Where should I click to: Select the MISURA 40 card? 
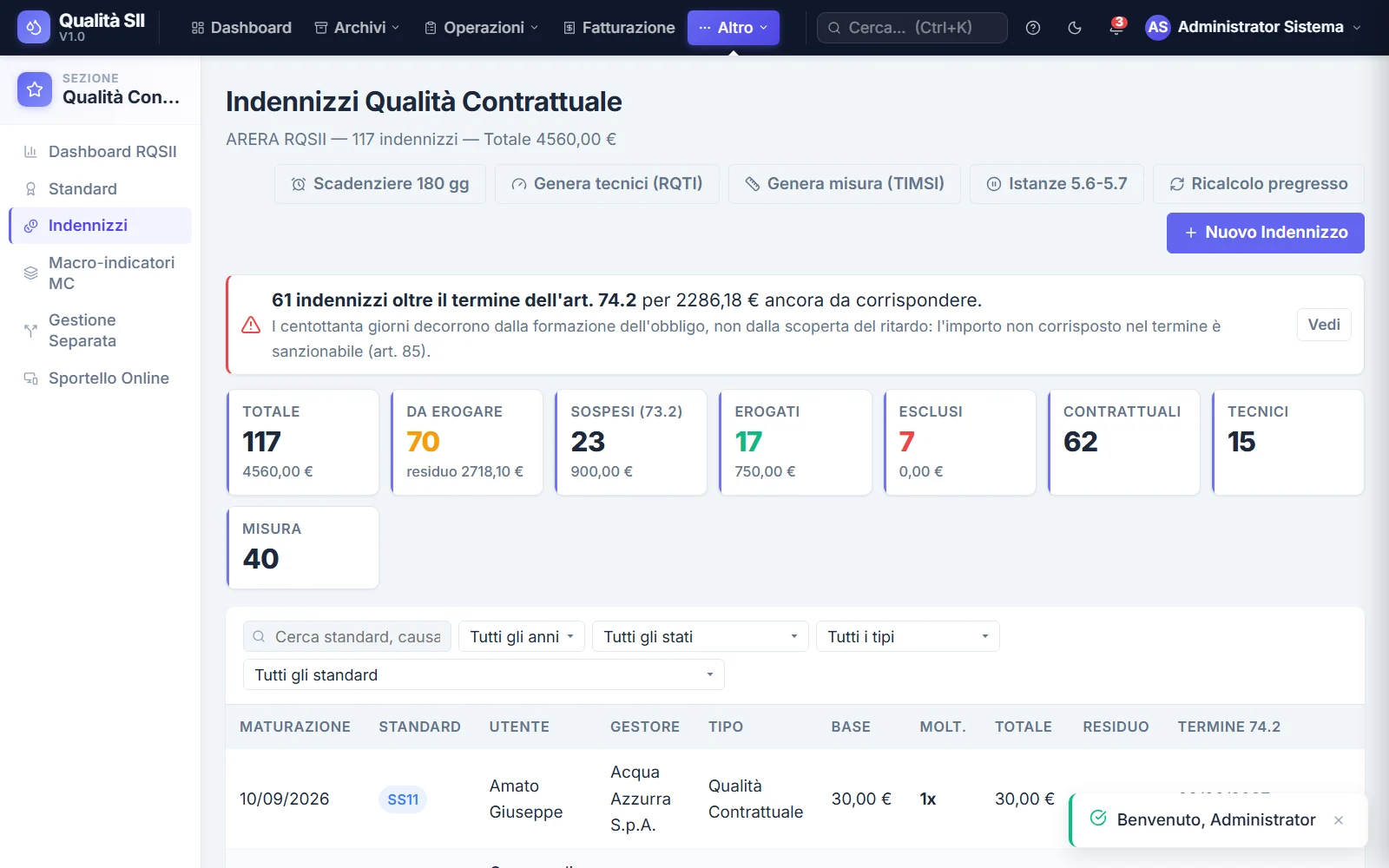303,548
